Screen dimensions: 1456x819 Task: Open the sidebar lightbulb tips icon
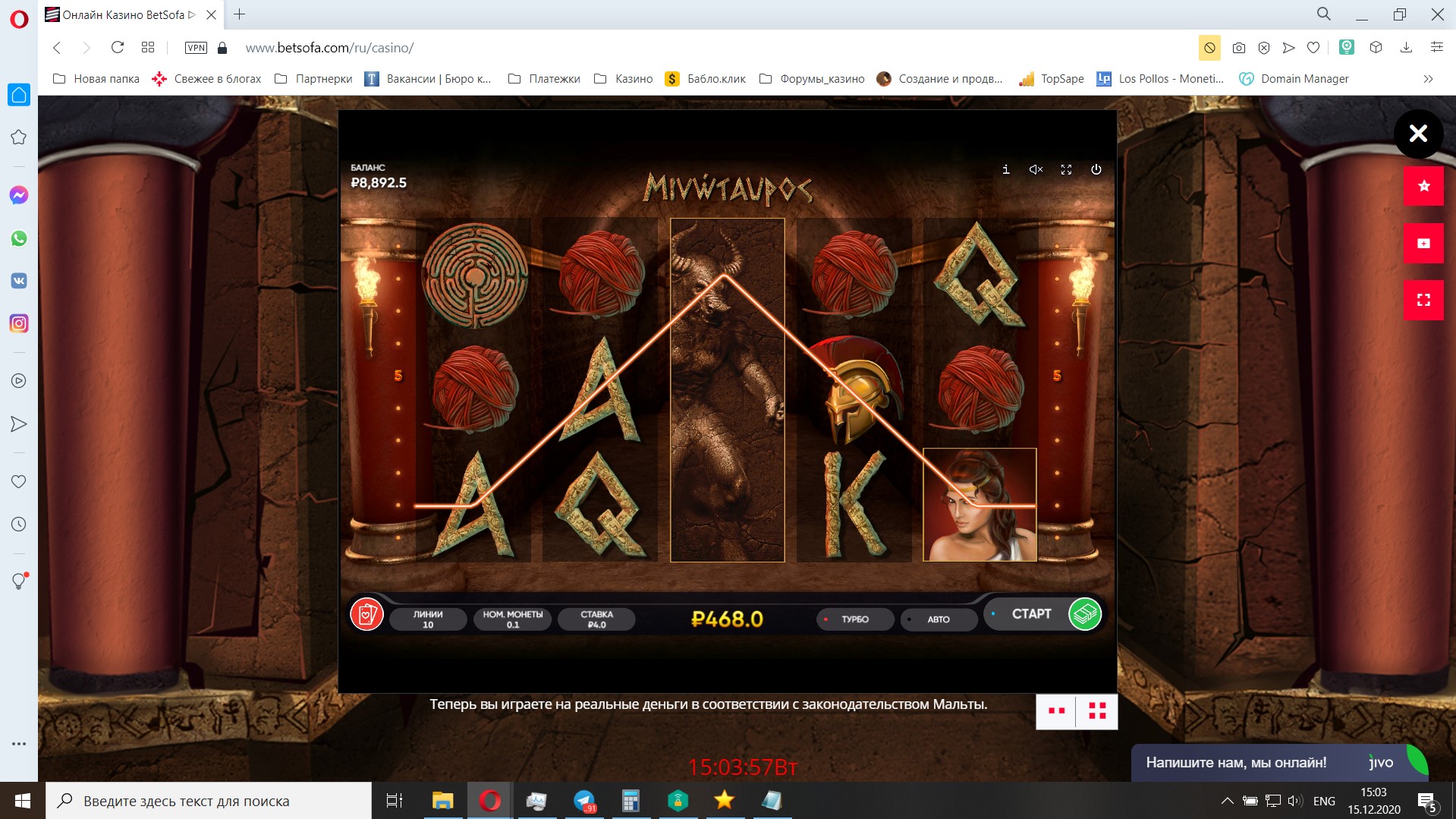tap(19, 581)
